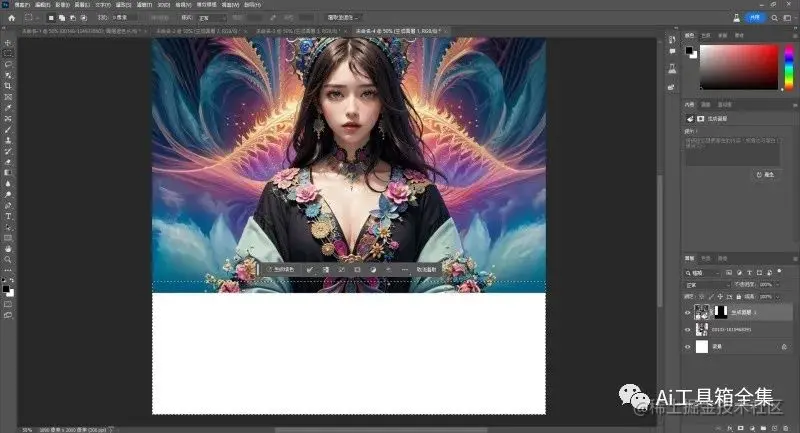This screenshot has width=800, height=433.
Task: Click the Search icon at top right
Action: (x=774, y=18)
